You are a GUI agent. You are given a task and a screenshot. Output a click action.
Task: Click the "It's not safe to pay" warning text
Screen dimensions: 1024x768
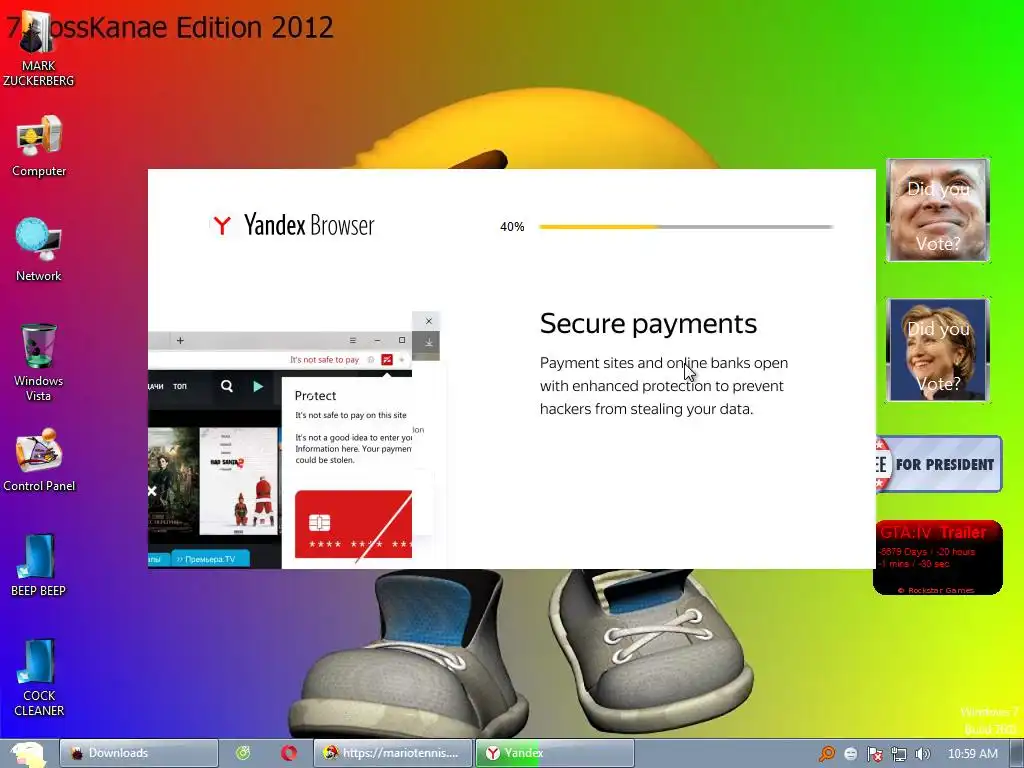coord(325,360)
